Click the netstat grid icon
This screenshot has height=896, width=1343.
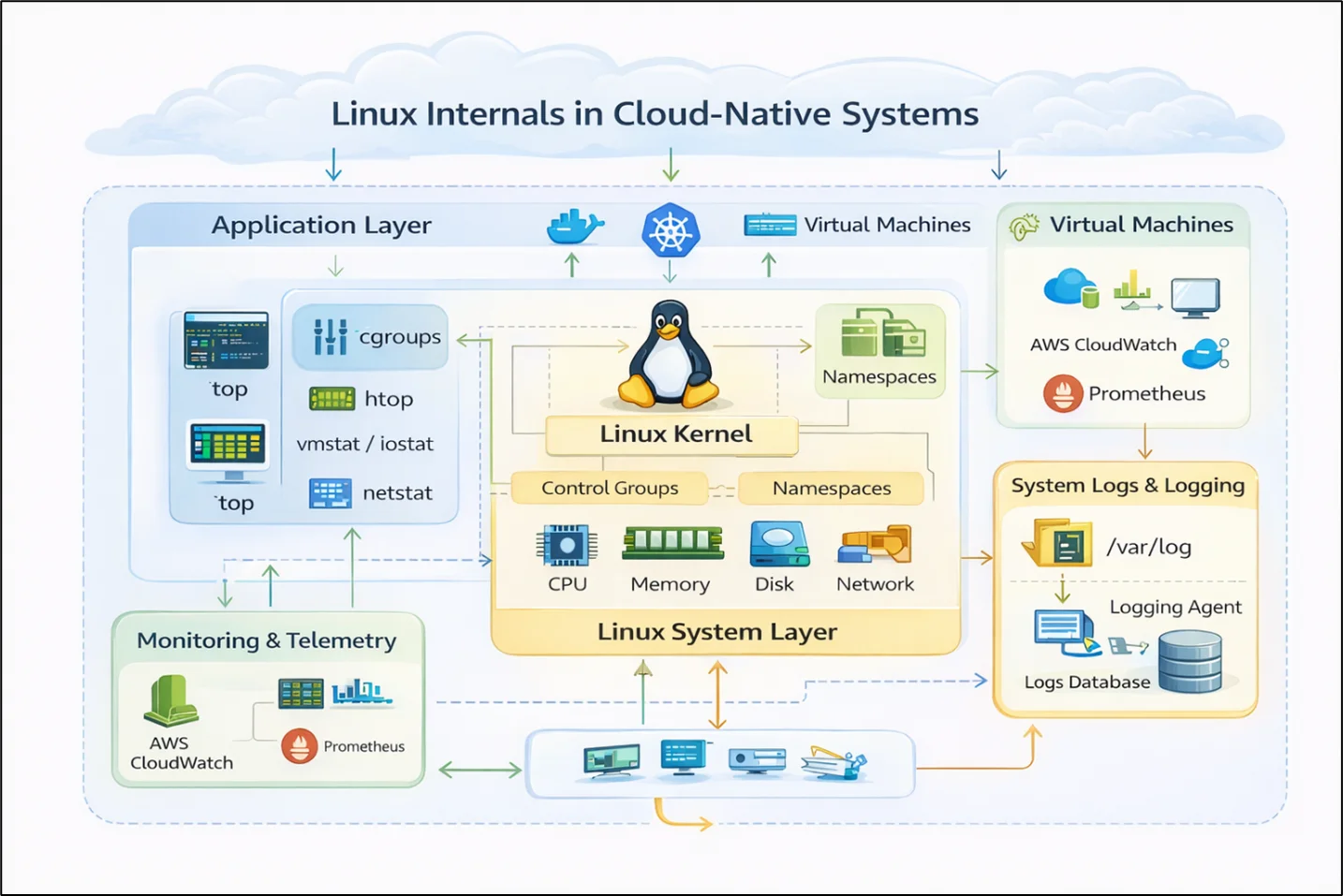click(x=330, y=493)
